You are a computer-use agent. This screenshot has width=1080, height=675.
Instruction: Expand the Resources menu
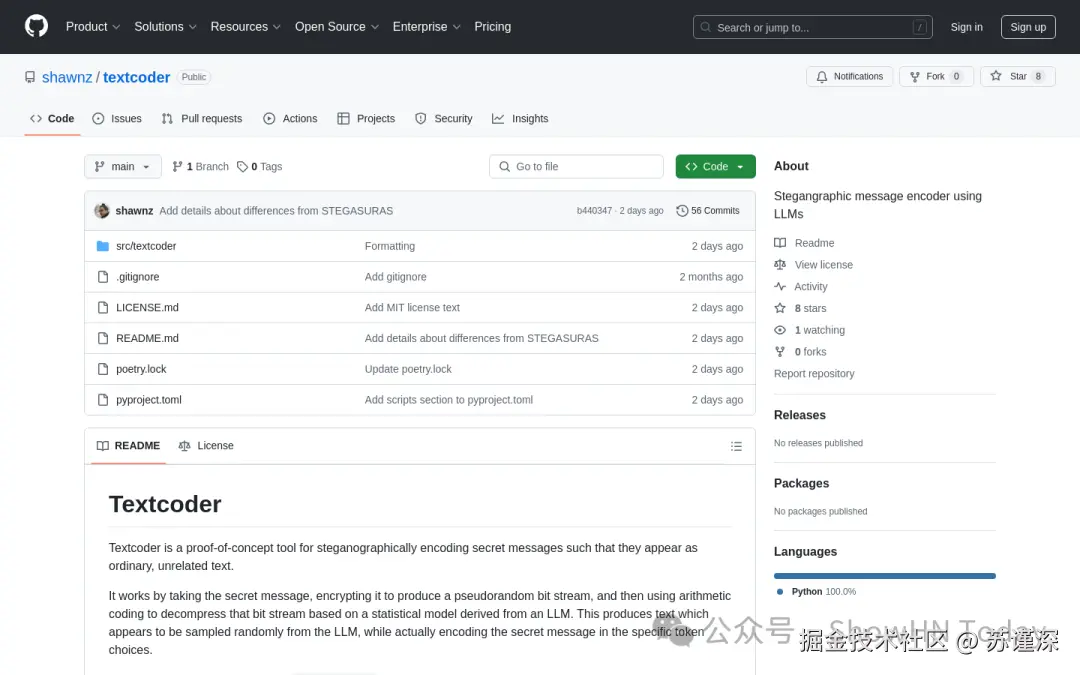[245, 27]
